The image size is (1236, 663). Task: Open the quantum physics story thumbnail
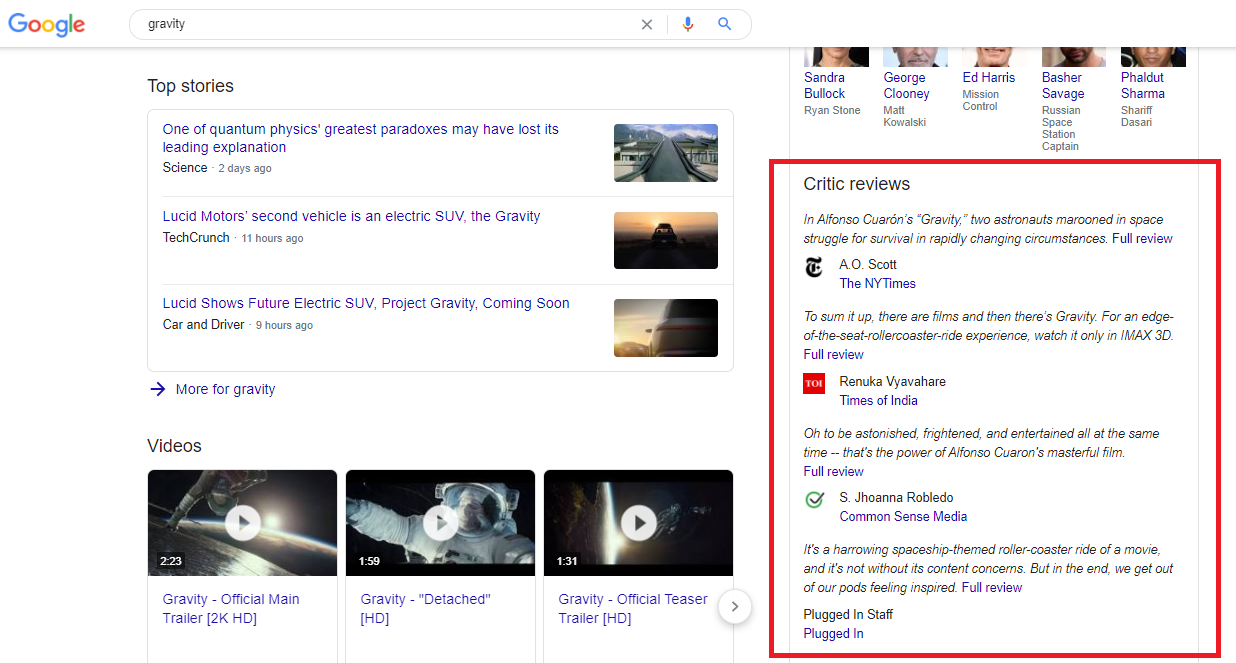666,153
